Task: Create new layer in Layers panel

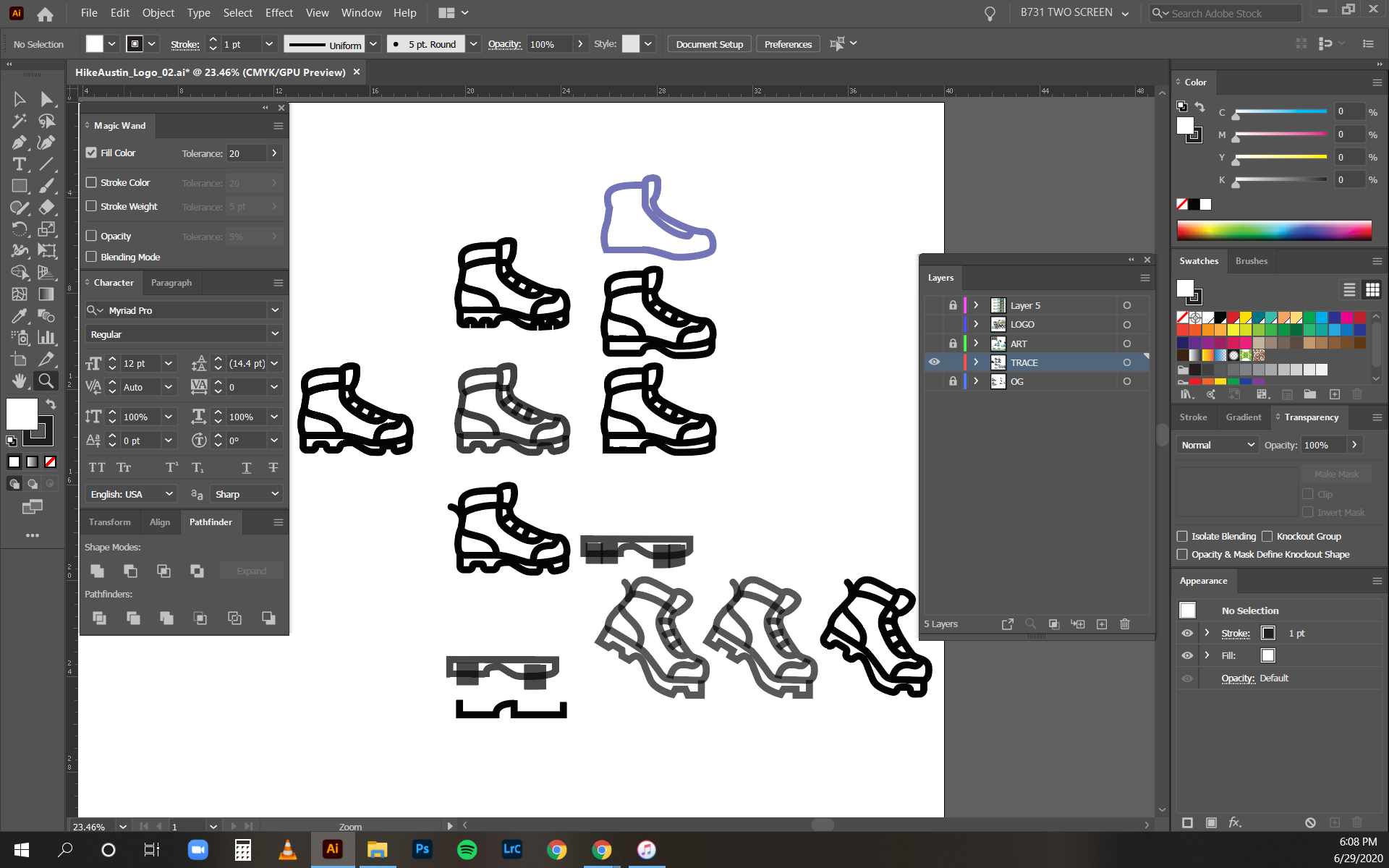Action: (1101, 624)
